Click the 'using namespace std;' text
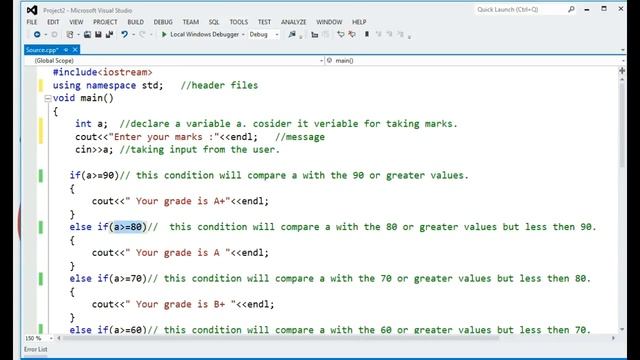The height and width of the screenshot is (360, 640). click(108, 85)
